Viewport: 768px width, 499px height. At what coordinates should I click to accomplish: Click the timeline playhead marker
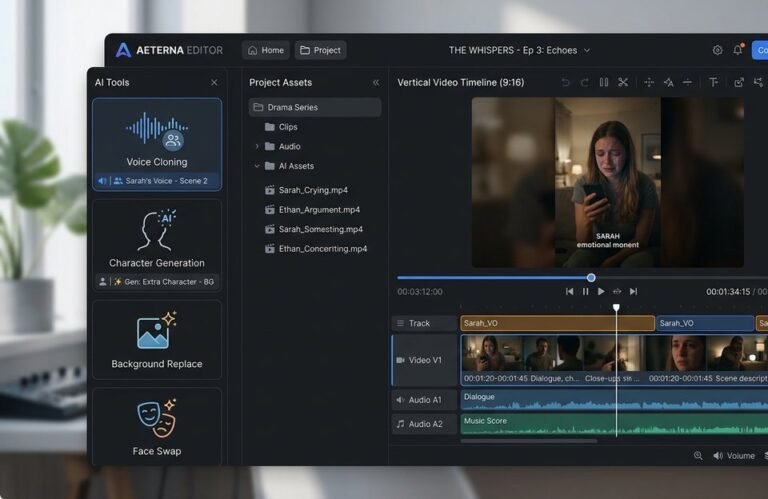pos(616,308)
